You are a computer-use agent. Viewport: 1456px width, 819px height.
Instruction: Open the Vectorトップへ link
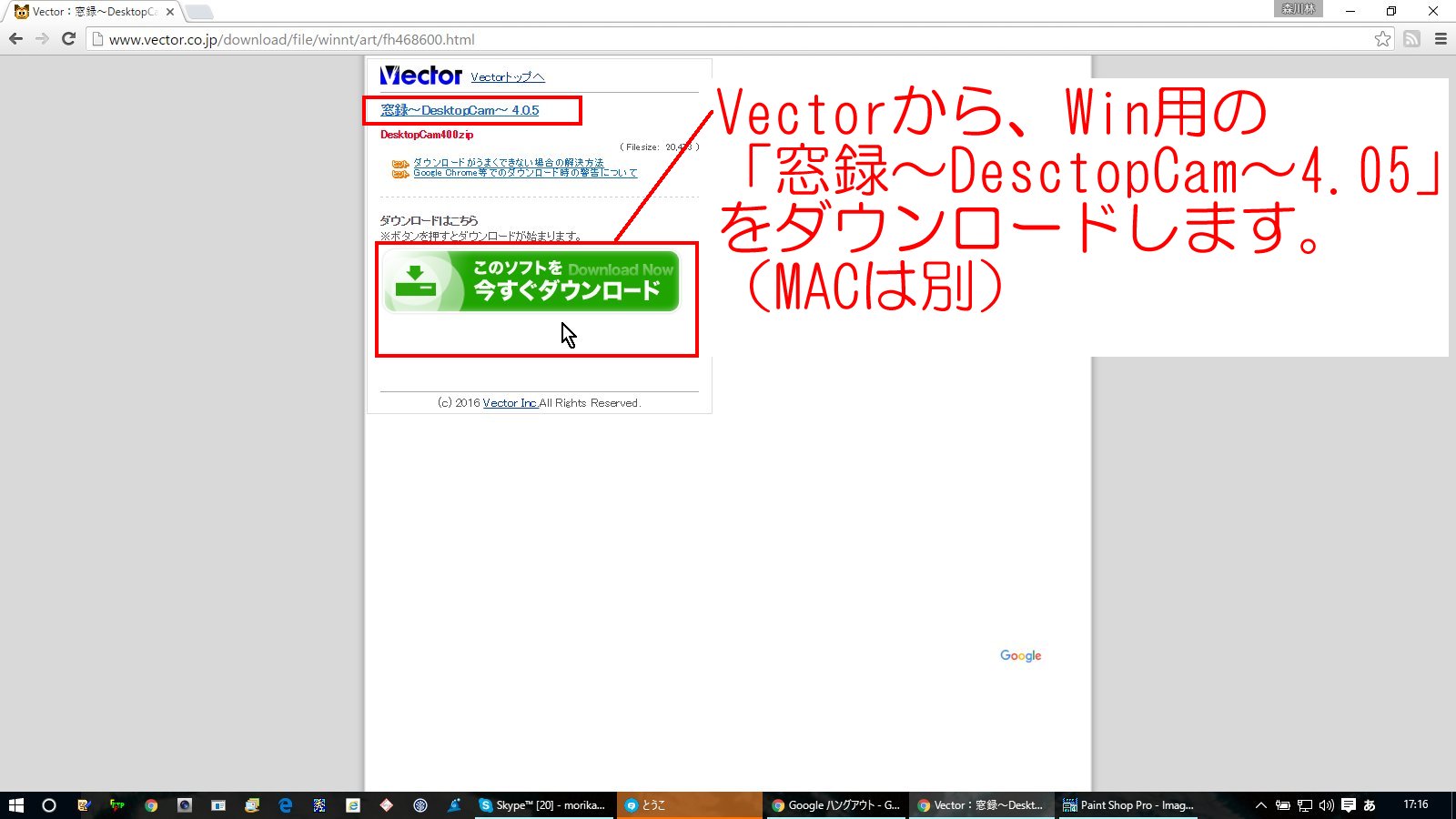[508, 77]
